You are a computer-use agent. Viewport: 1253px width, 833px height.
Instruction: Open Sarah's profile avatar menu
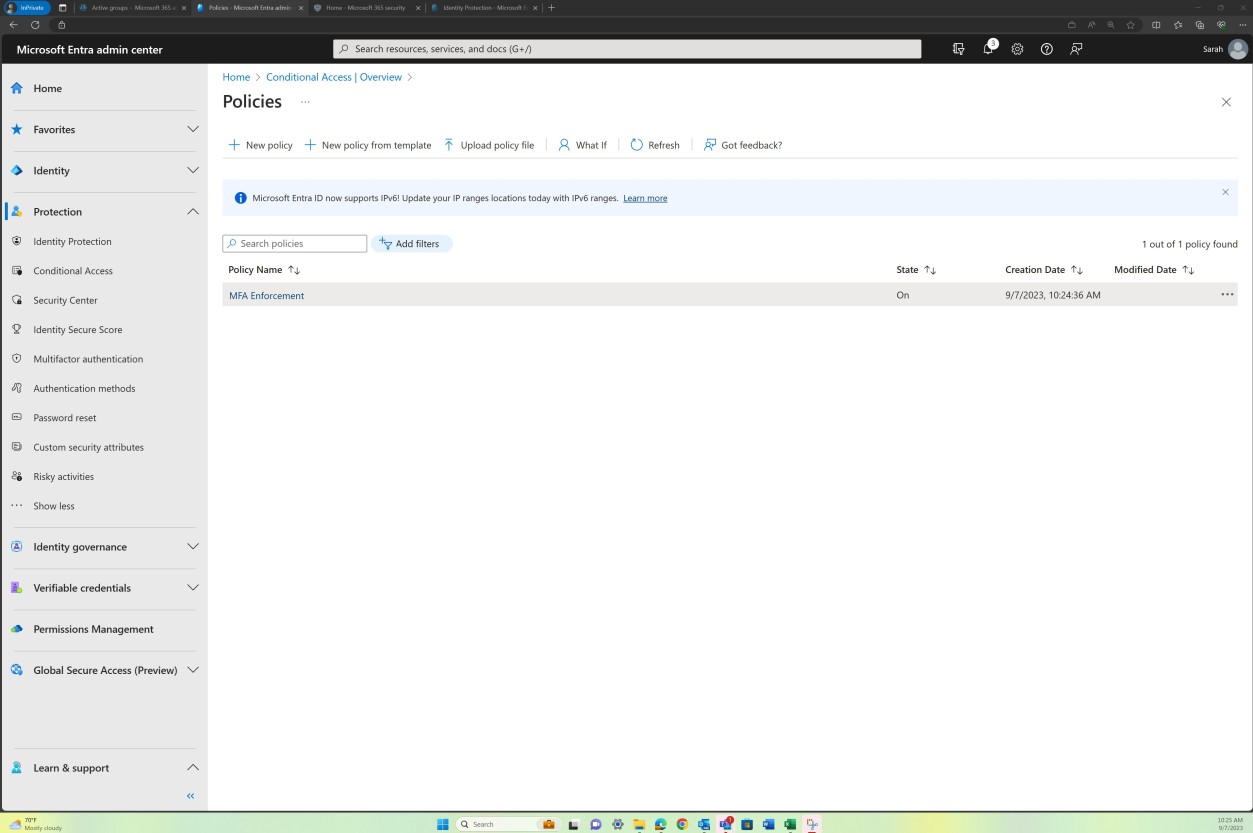(1236, 48)
